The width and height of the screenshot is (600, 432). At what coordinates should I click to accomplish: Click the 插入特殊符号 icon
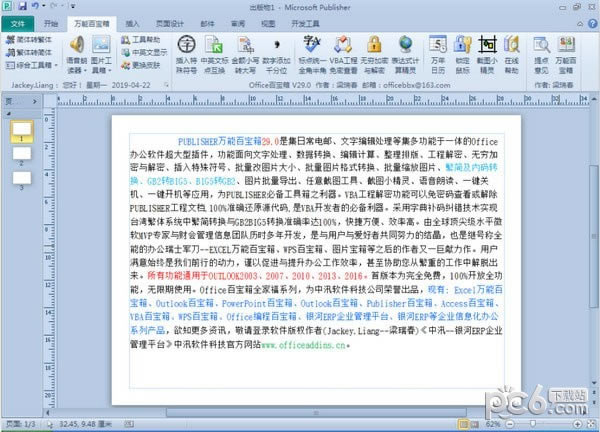(187, 45)
